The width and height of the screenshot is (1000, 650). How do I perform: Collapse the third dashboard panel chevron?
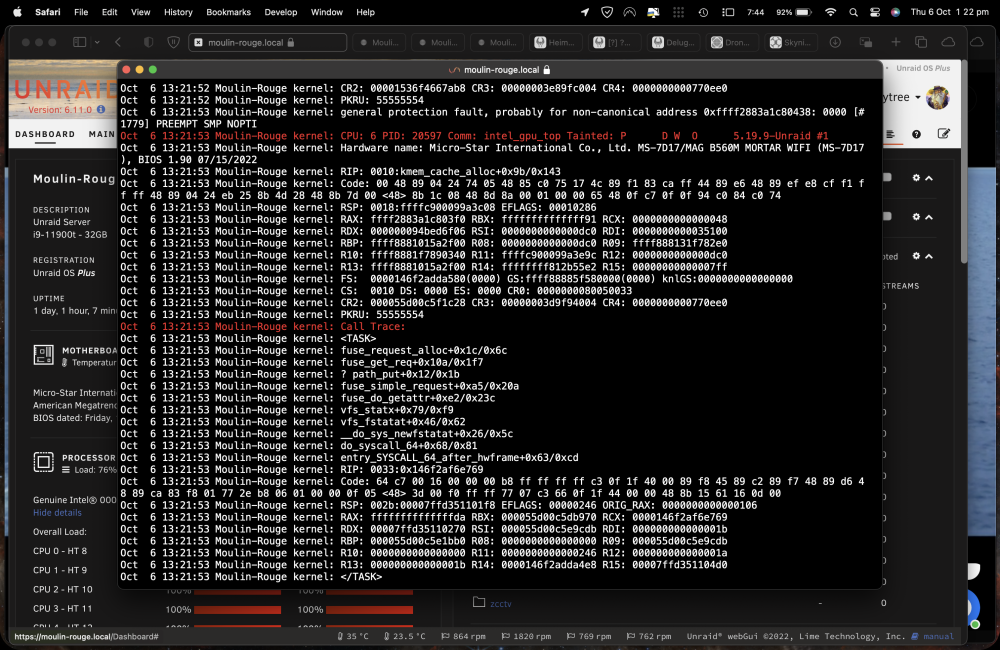(929, 256)
